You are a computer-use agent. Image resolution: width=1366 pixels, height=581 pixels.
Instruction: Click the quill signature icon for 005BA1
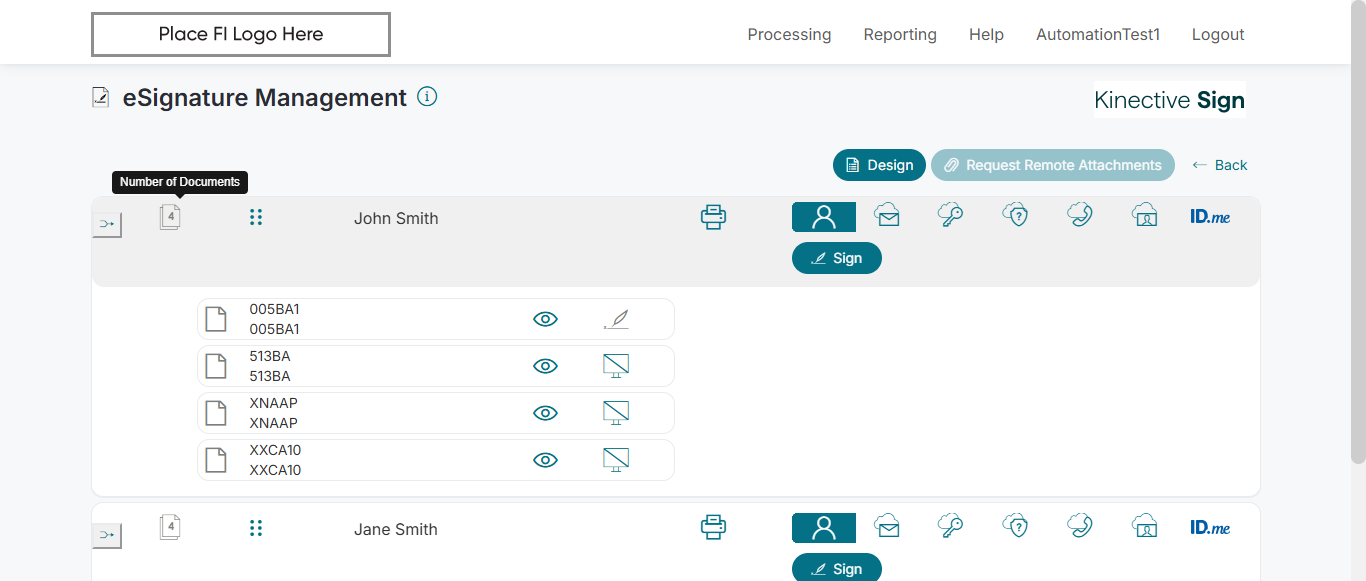click(617, 319)
